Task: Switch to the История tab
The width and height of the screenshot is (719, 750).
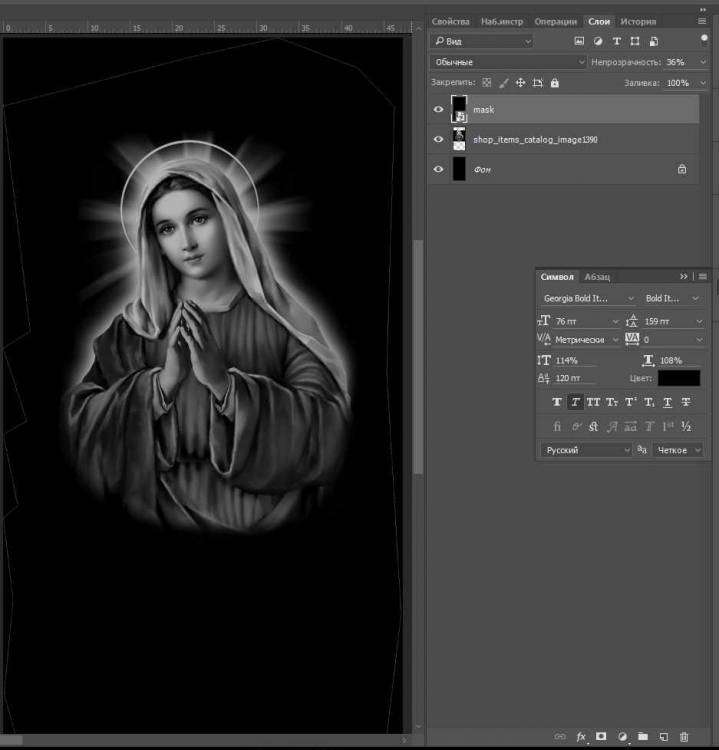Action: pyautogui.click(x=638, y=21)
